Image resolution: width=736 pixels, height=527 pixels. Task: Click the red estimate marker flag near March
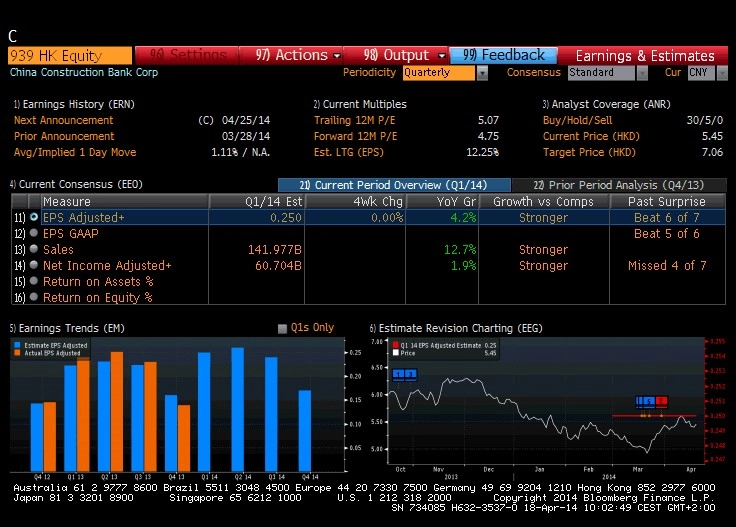661,401
